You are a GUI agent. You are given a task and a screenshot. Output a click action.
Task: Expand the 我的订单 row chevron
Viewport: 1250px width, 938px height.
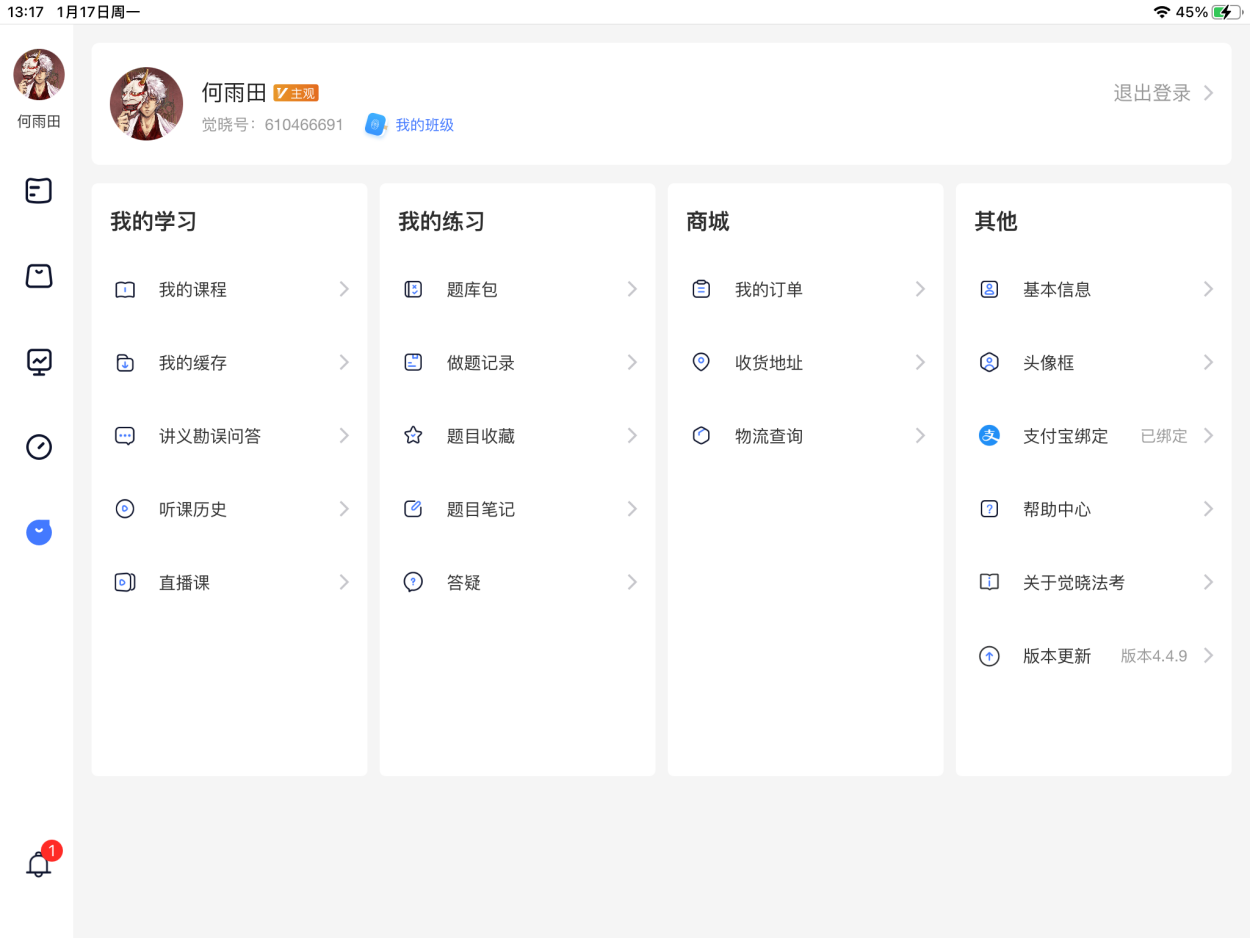pos(920,290)
